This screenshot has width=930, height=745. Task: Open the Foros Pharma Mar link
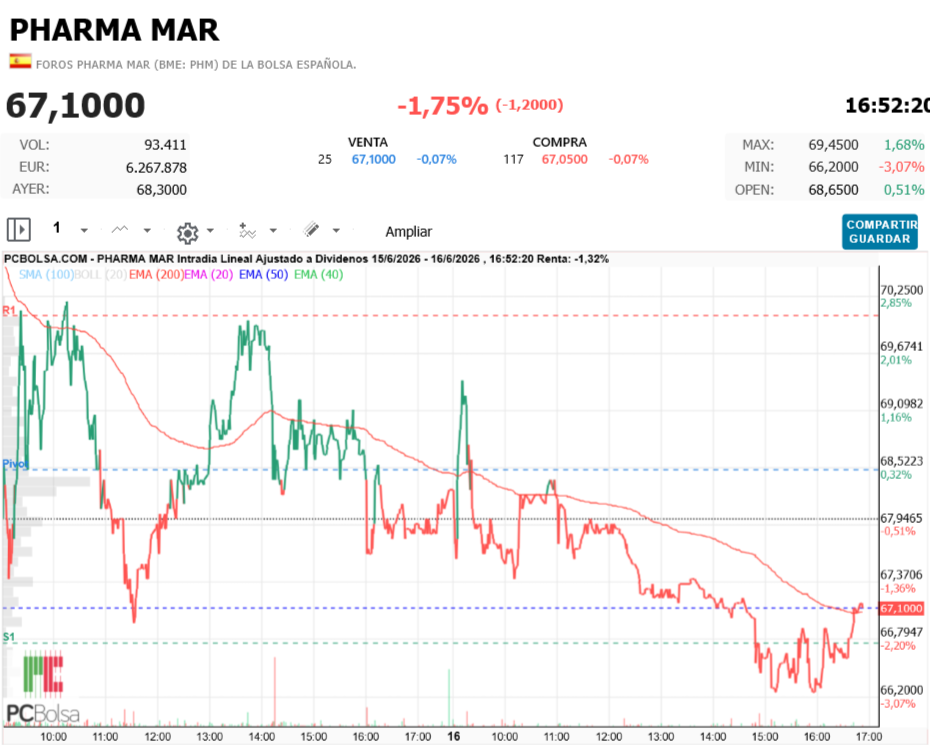[x=196, y=65]
